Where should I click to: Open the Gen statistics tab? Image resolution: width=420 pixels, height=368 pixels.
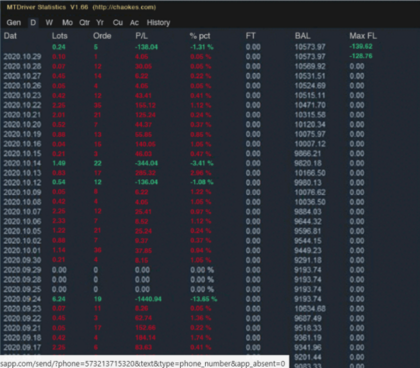click(14, 23)
